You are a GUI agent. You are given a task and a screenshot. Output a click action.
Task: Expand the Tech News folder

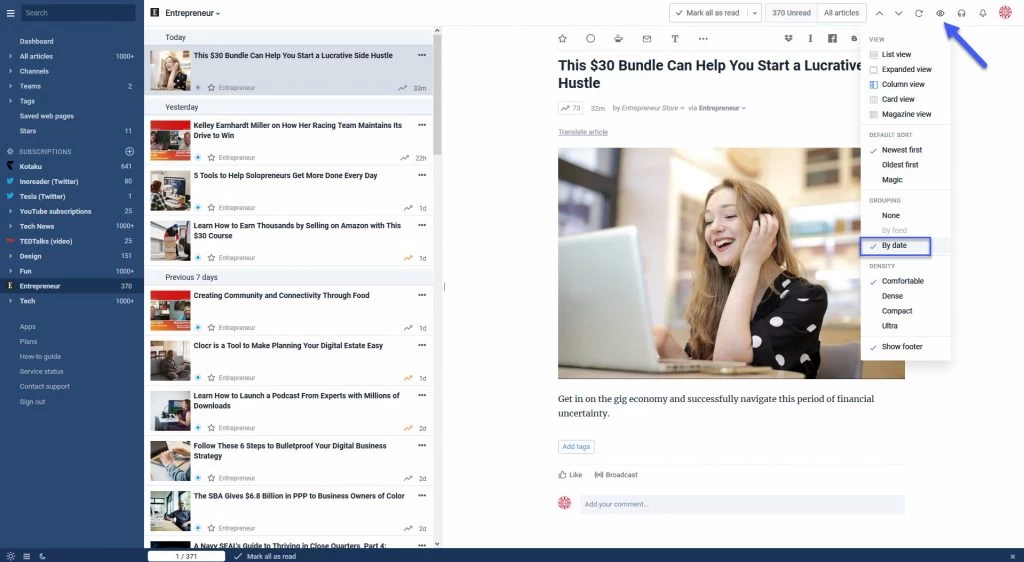pos(10,226)
